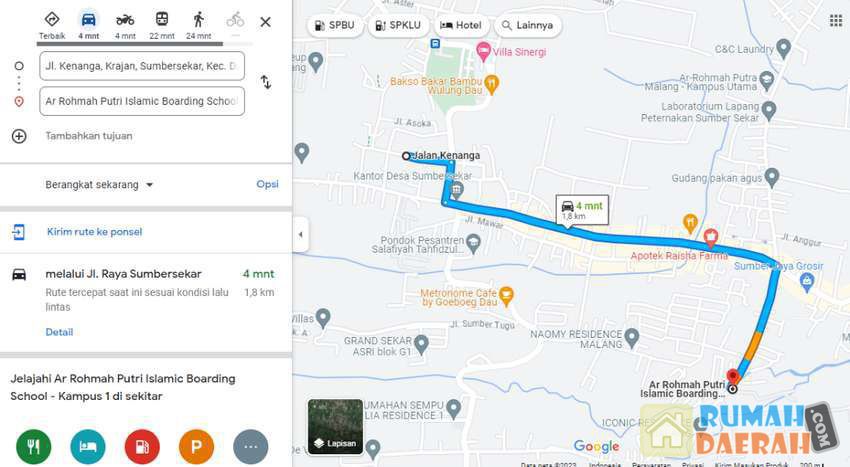Show nearby gas stations with red icon
850x467 pixels.
click(142, 447)
